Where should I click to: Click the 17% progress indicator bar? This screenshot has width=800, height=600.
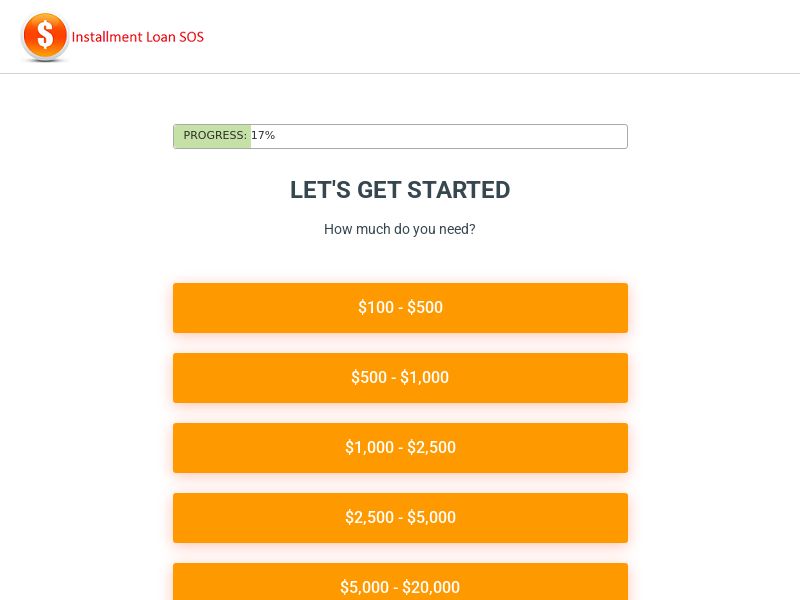400,136
